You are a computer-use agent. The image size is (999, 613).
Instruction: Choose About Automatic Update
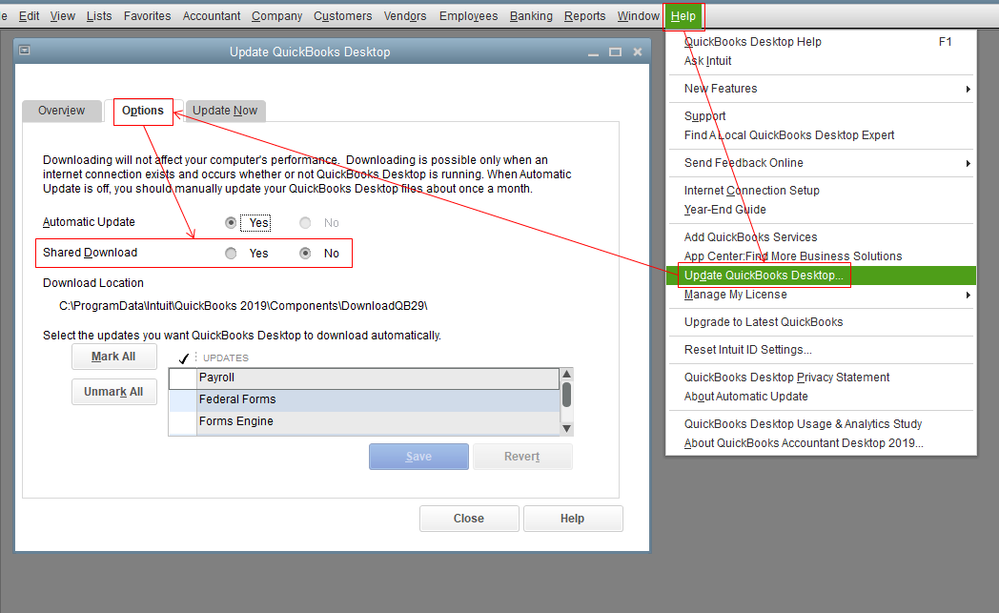tap(821, 396)
